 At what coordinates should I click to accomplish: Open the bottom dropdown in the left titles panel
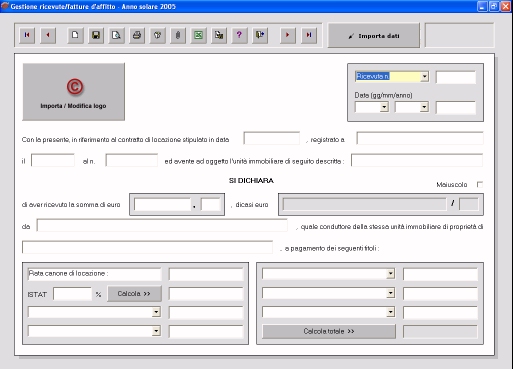click(156, 331)
